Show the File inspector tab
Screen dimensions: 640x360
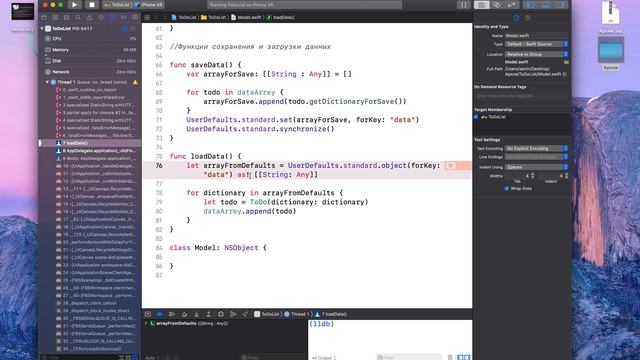pos(516,18)
